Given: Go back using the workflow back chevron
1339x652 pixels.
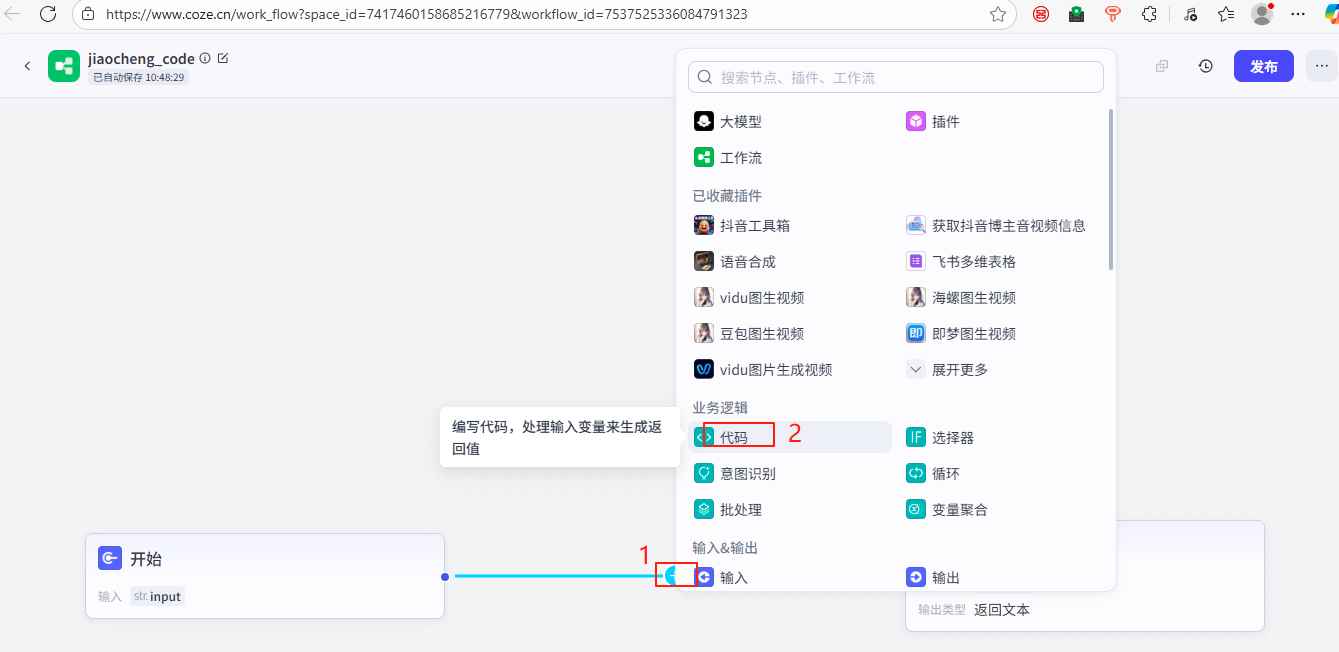Looking at the screenshot, I should pyautogui.click(x=27, y=66).
